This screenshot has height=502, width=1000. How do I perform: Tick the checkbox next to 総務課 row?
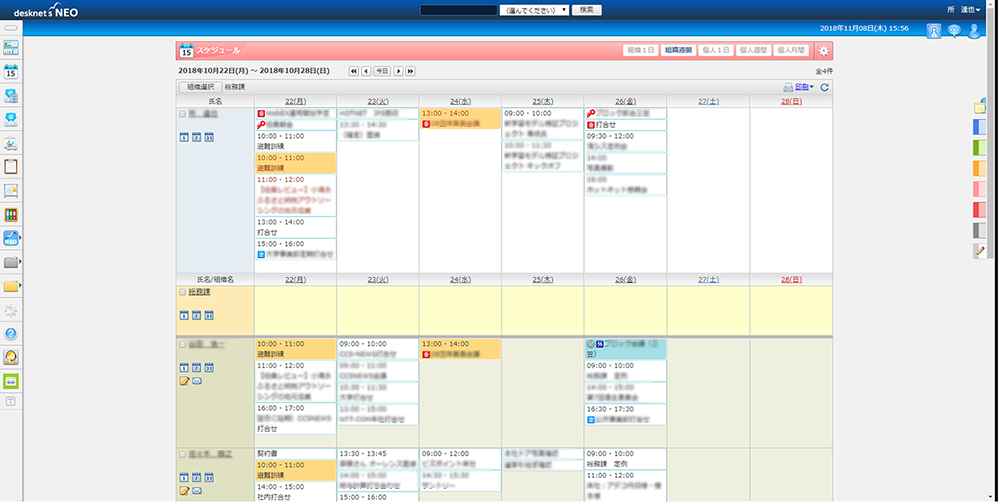pyautogui.click(x=182, y=293)
